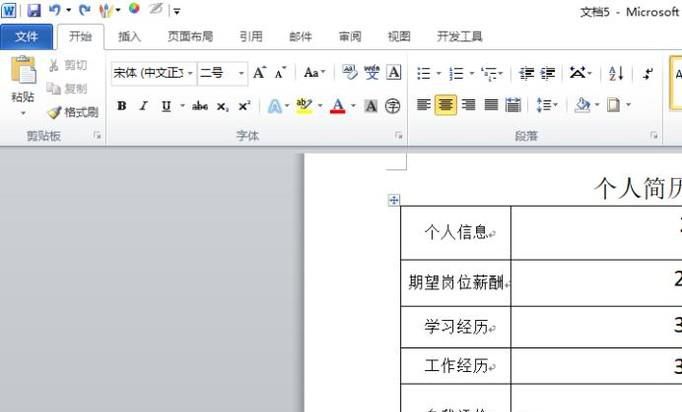Toggle underline formatting
The height and width of the screenshot is (412, 682).
(x=166, y=106)
